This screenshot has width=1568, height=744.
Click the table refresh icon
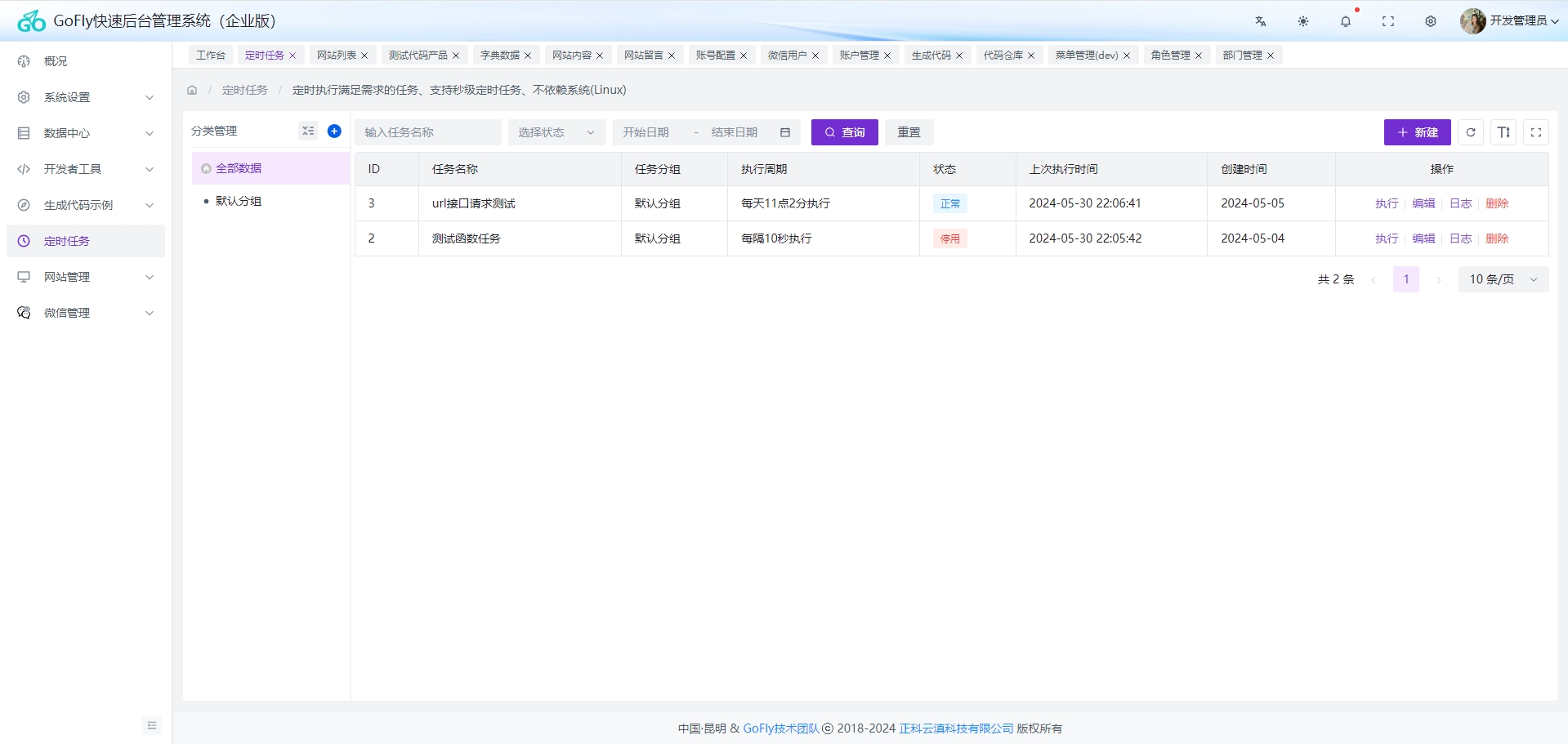click(1471, 132)
